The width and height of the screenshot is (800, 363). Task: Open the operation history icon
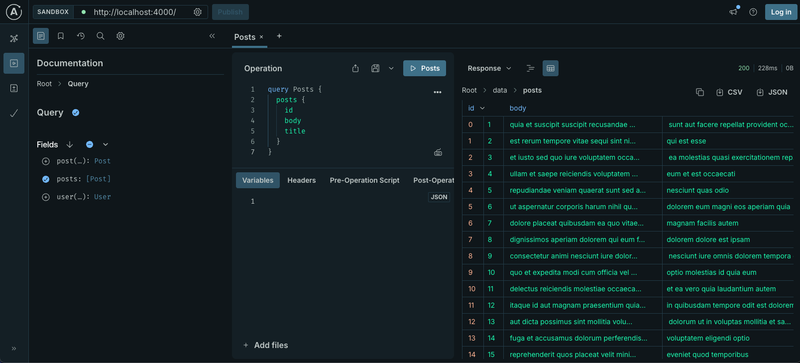point(81,36)
